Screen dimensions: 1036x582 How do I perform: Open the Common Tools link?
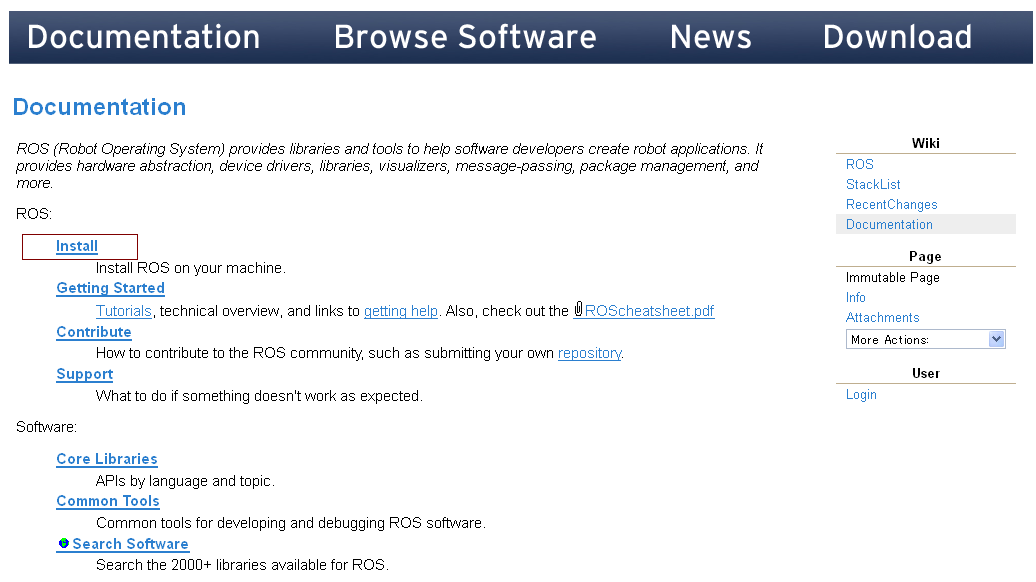click(x=108, y=501)
